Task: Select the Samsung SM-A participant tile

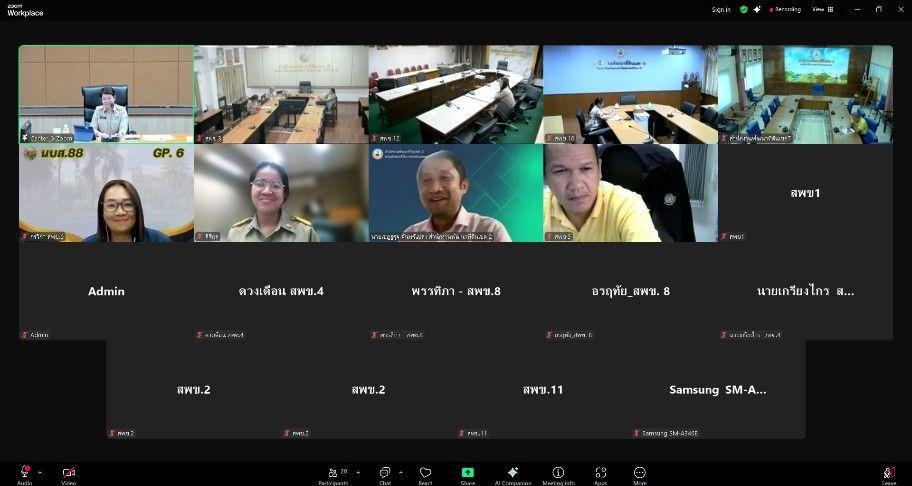Action: point(718,389)
